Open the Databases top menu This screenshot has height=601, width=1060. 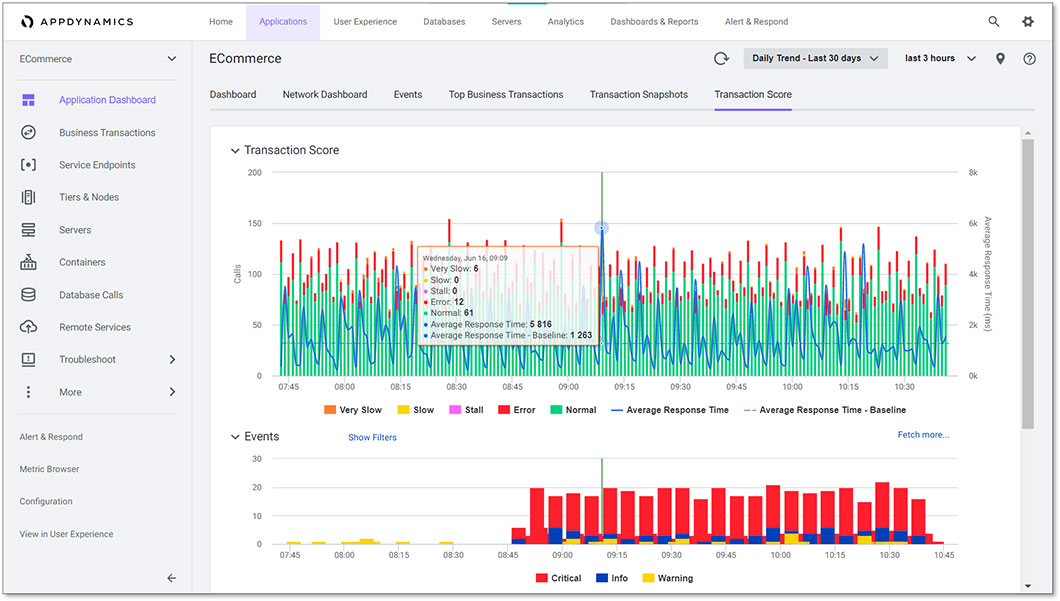click(x=444, y=21)
